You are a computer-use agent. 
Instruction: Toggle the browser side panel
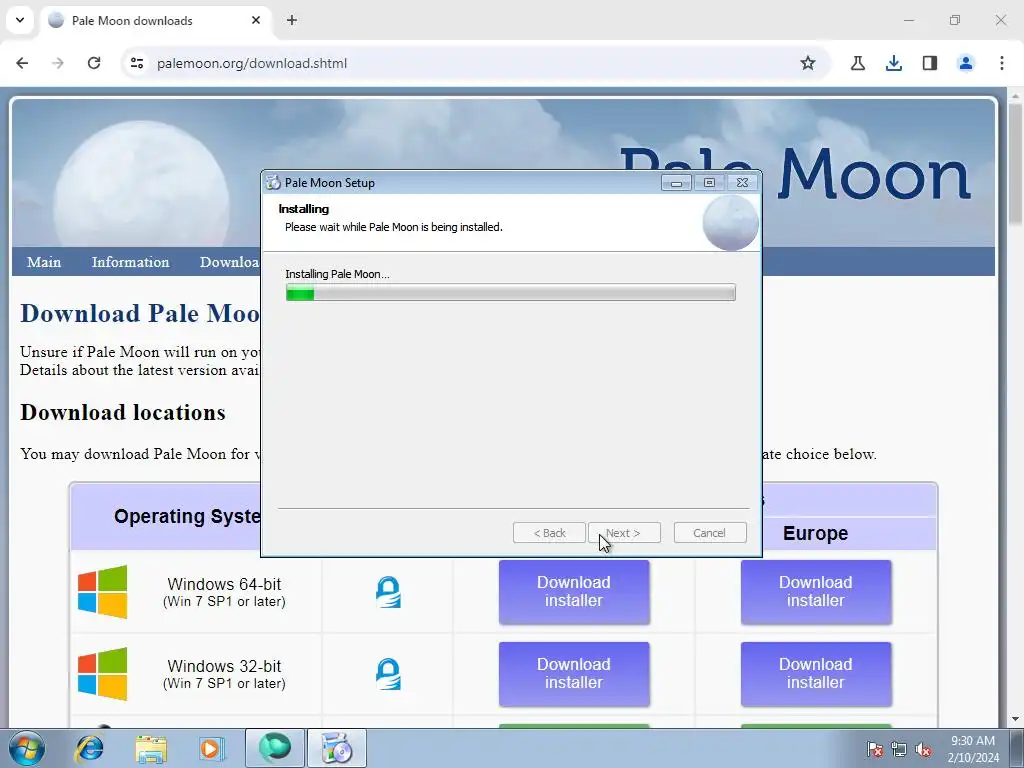click(x=930, y=63)
